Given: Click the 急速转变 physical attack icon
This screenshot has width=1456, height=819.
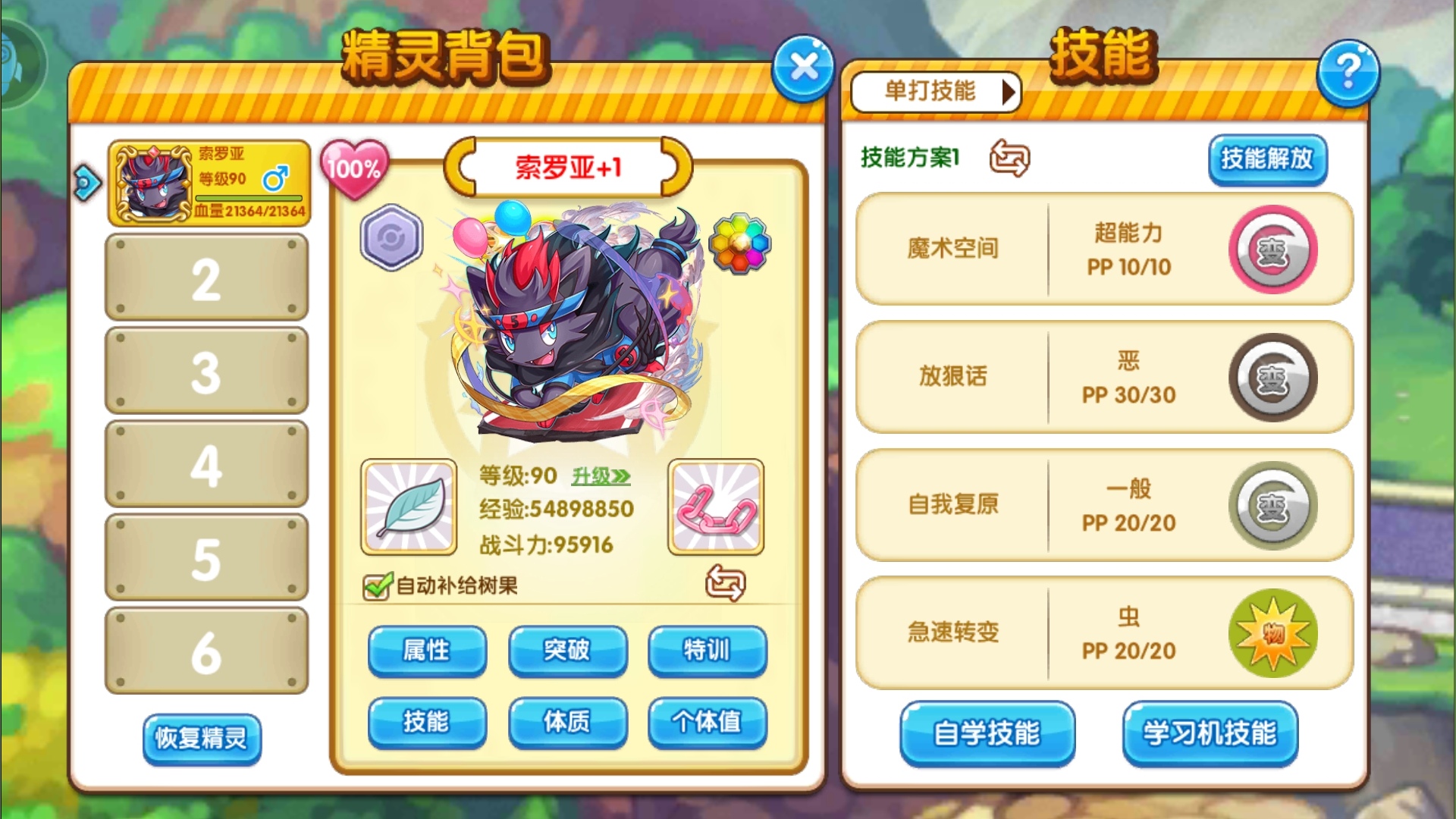Looking at the screenshot, I should click(1272, 633).
